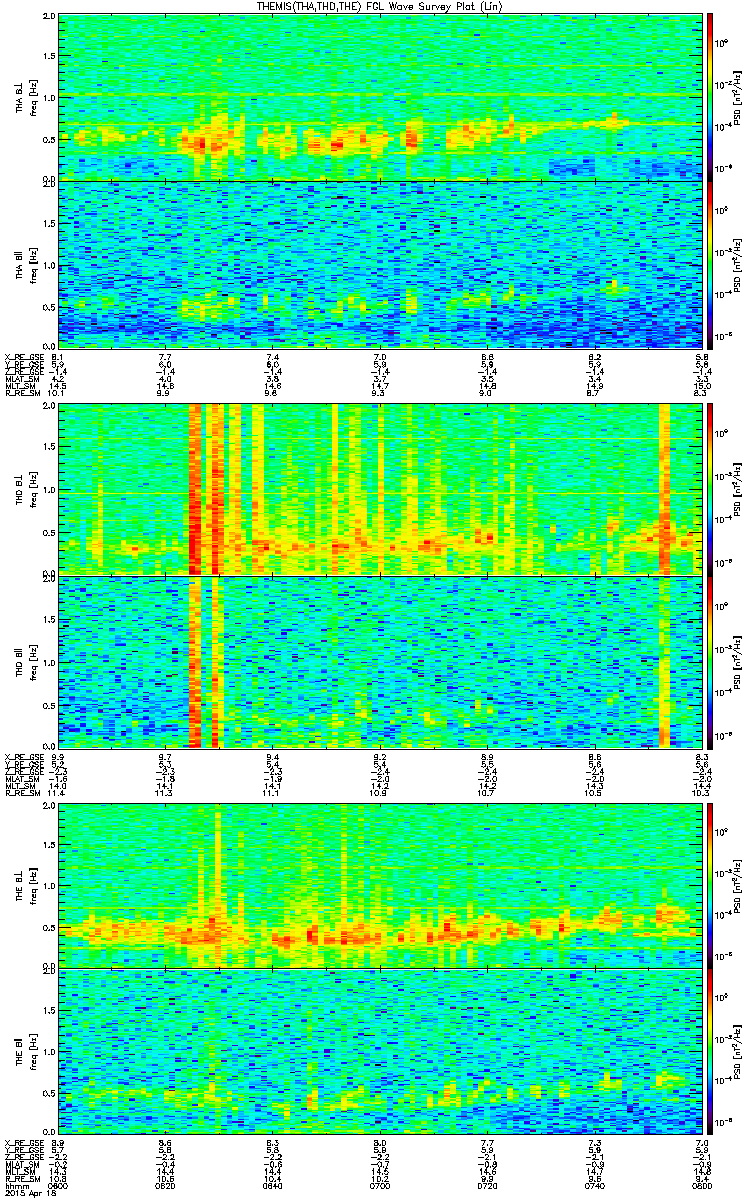Click inside the THE BII spectrogram panel
The height and width of the screenshot is (1200, 750).
tap(380, 1052)
